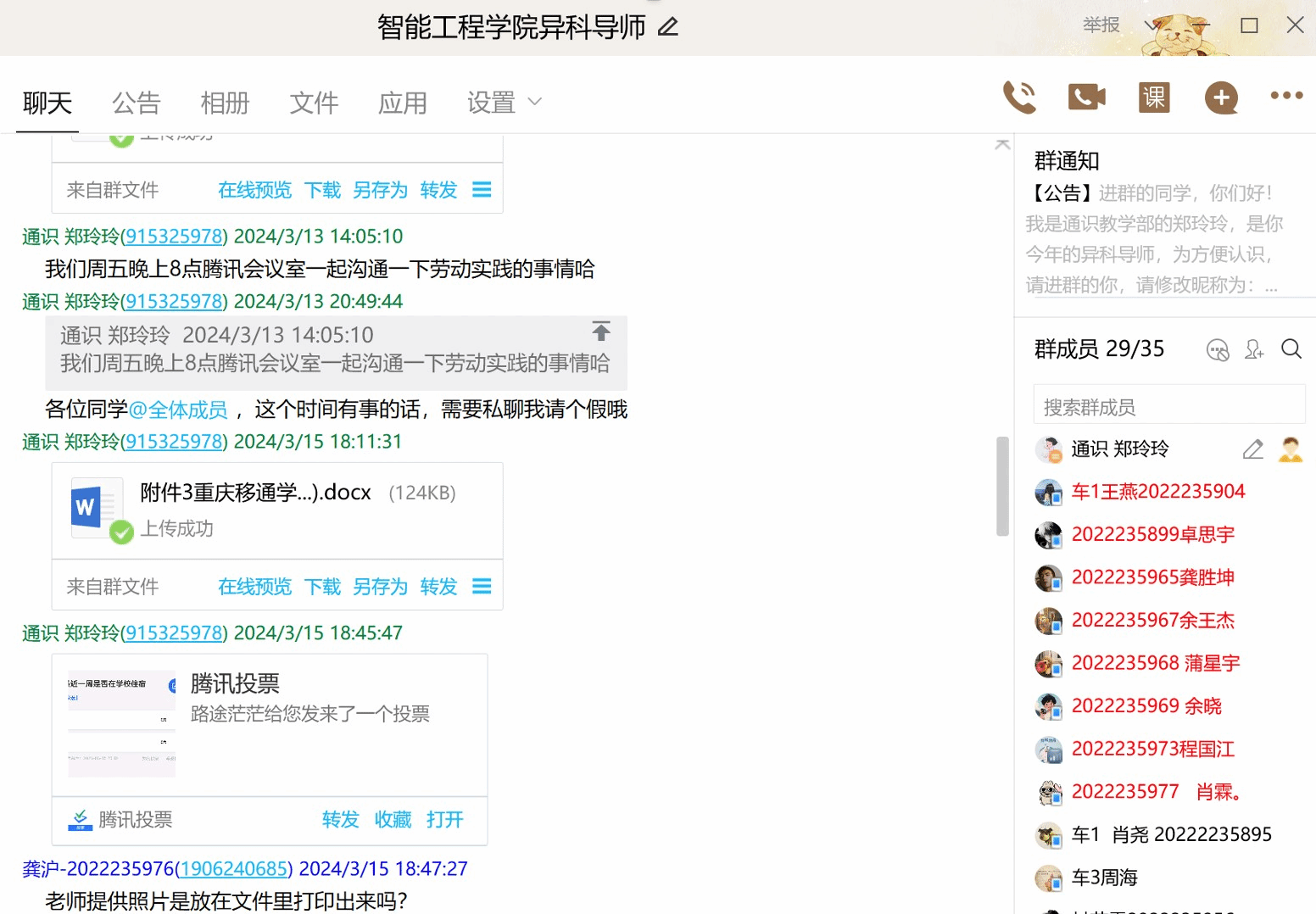Click 在线预览 for 附件3 docx file
The height and width of the screenshot is (914, 1316).
[x=254, y=587]
